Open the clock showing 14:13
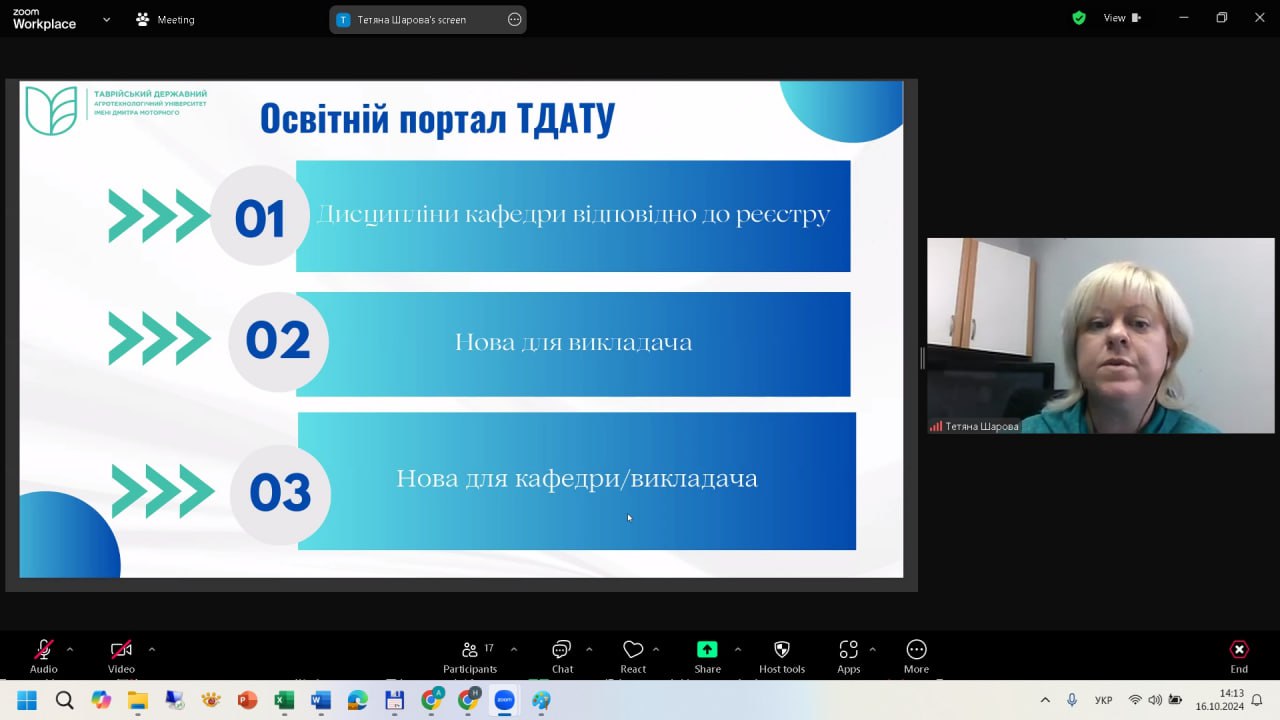The image size is (1280, 720). pos(1219,700)
